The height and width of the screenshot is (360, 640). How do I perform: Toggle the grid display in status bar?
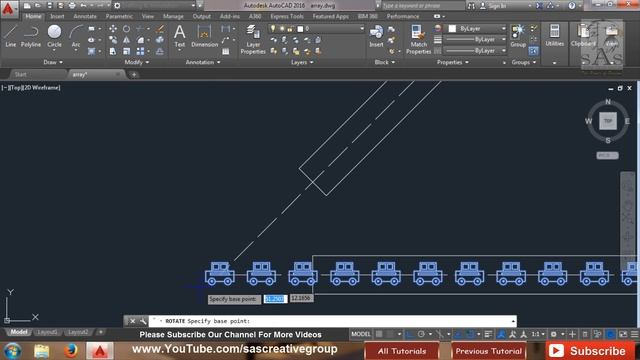pos(379,334)
